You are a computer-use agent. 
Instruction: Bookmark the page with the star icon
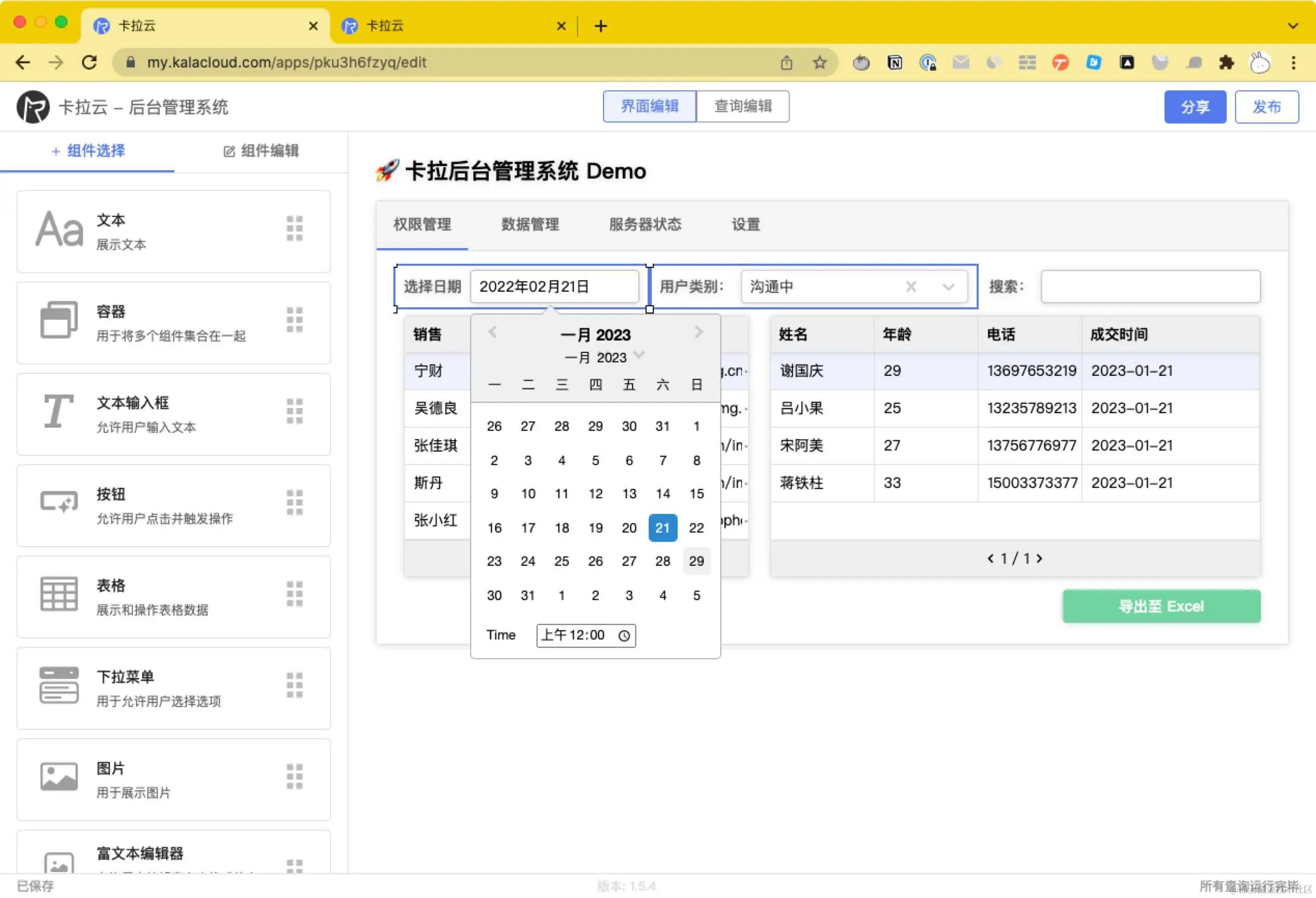tap(819, 62)
